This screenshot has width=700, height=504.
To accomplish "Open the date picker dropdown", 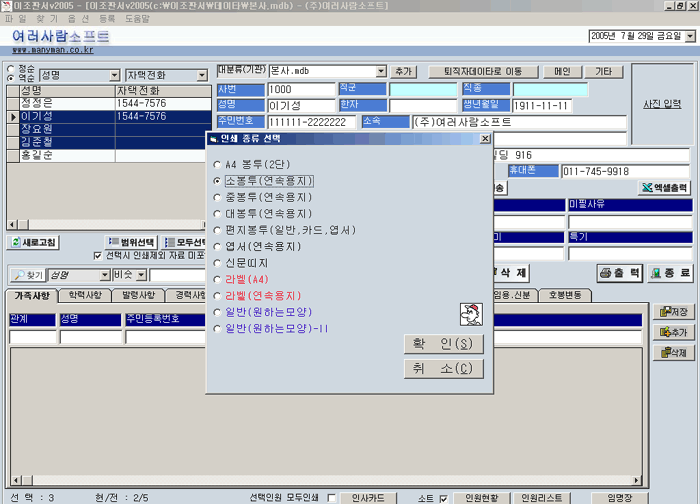I will click(688, 36).
